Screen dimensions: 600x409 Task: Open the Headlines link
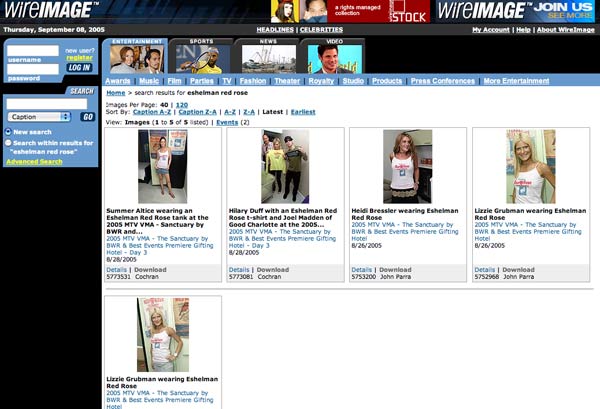(x=275, y=30)
